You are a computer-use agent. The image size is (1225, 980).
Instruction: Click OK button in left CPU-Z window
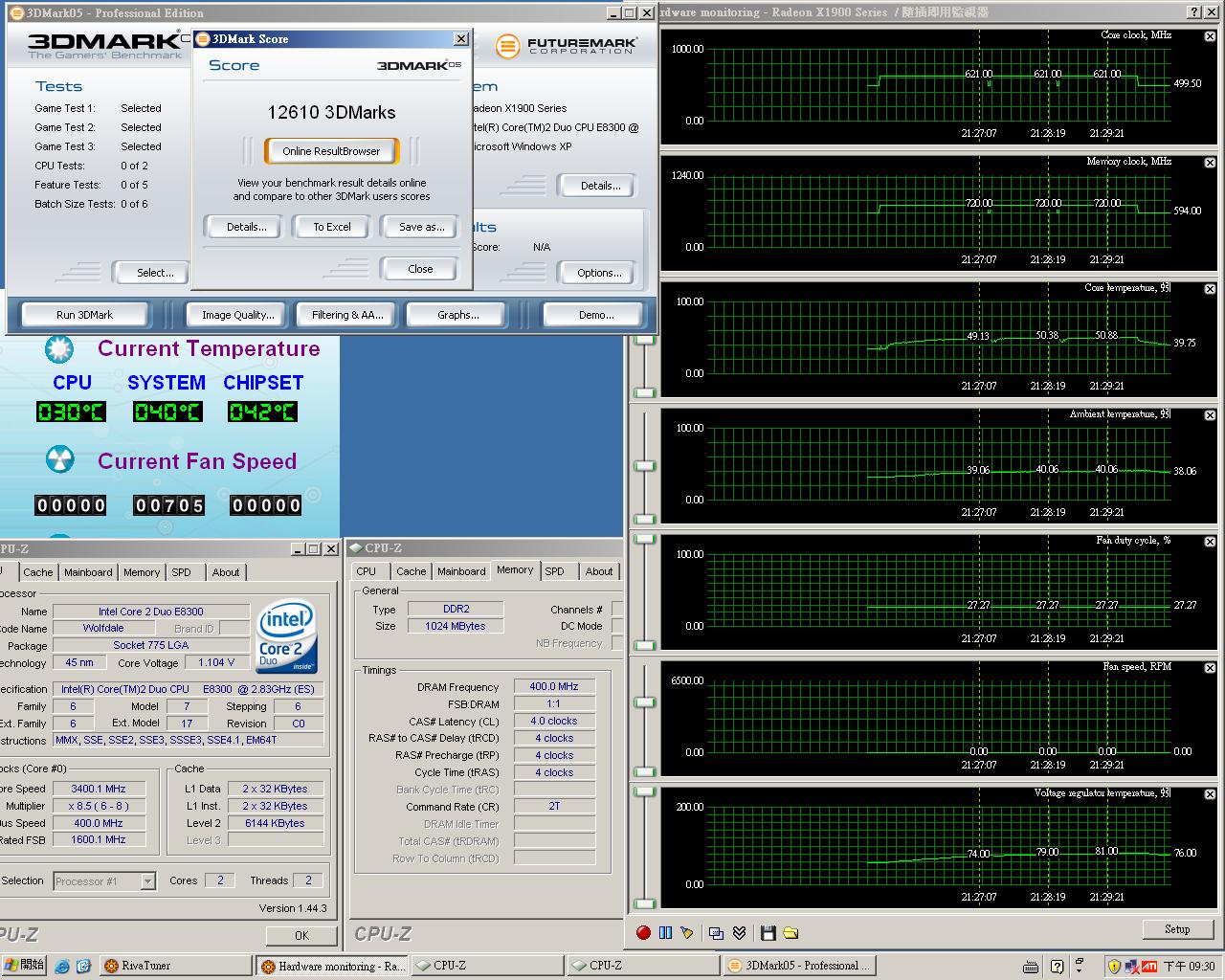[301, 936]
